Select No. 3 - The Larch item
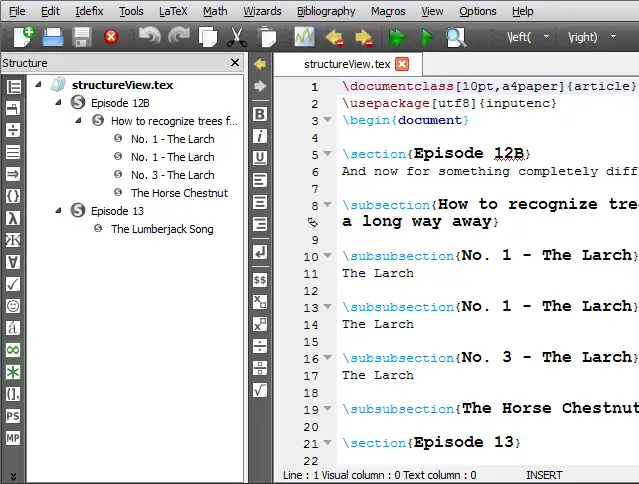This screenshot has width=639, height=484. pyautogui.click(x=172, y=175)
